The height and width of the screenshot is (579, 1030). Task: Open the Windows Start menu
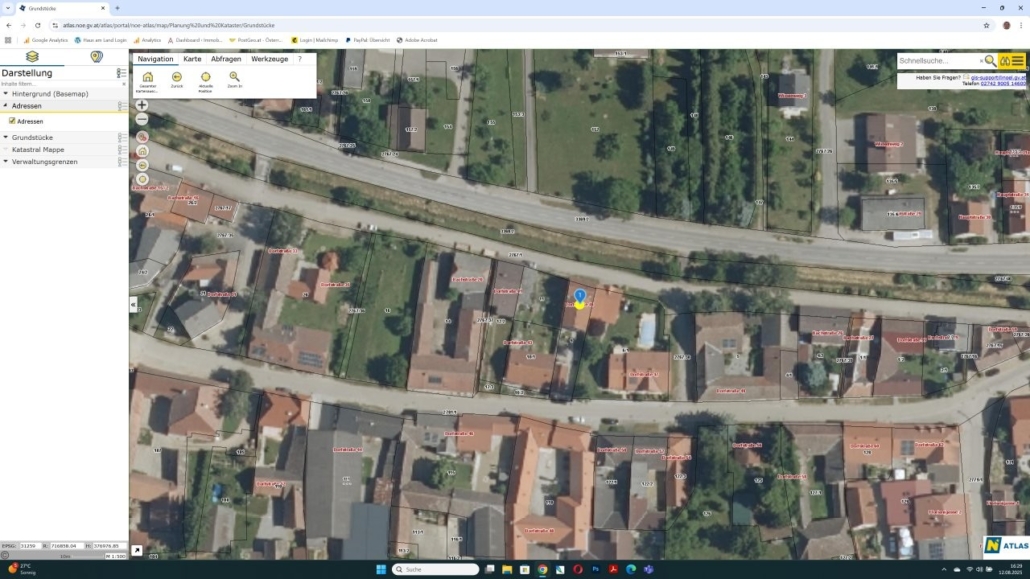(380, 569)
